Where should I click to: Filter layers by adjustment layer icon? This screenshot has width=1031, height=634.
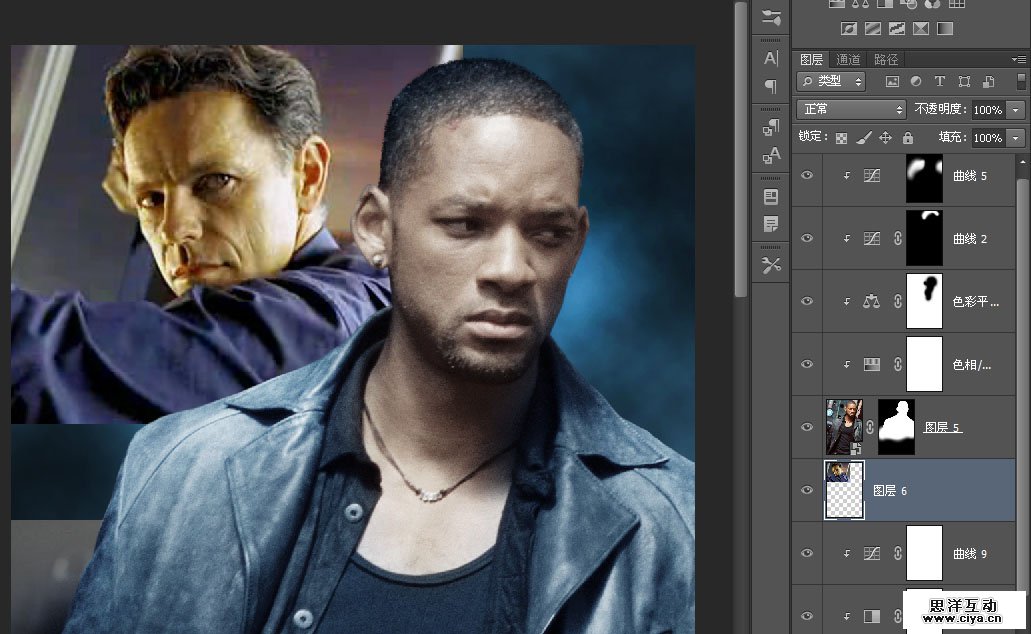tap(915, 81)
